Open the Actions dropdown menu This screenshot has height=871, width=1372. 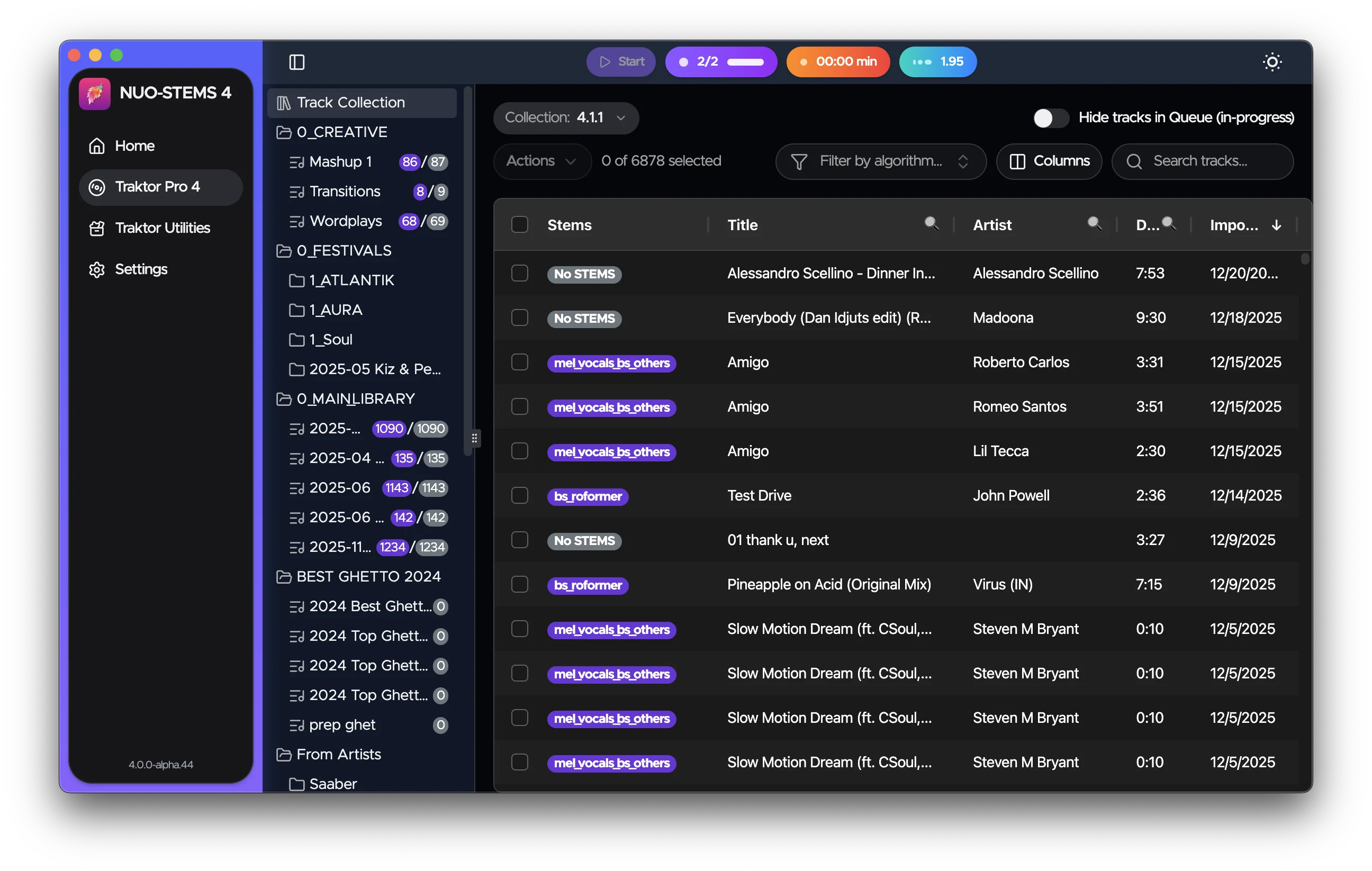[x=541, y=161]
